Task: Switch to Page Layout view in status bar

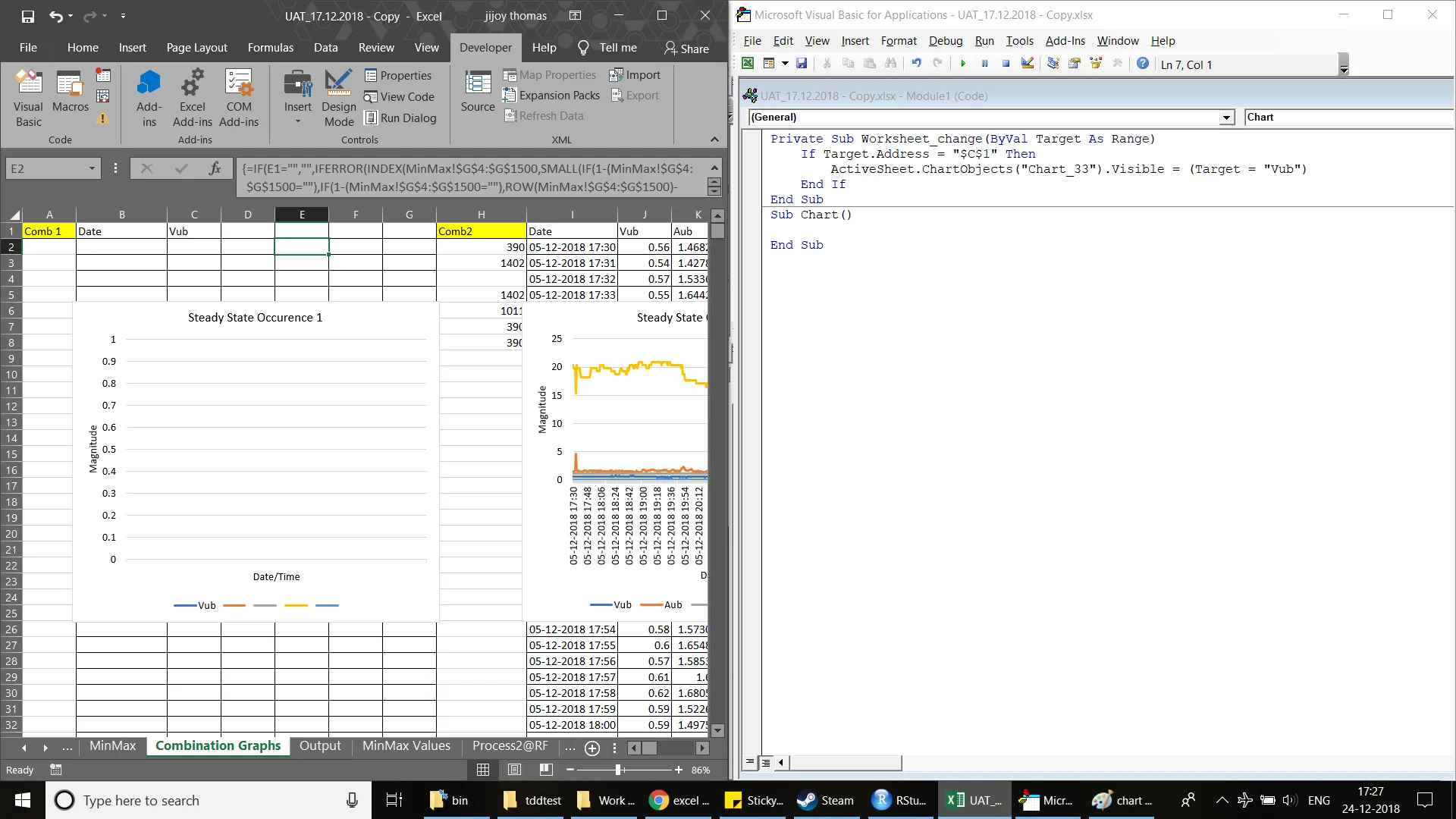Action: [514, 770]
